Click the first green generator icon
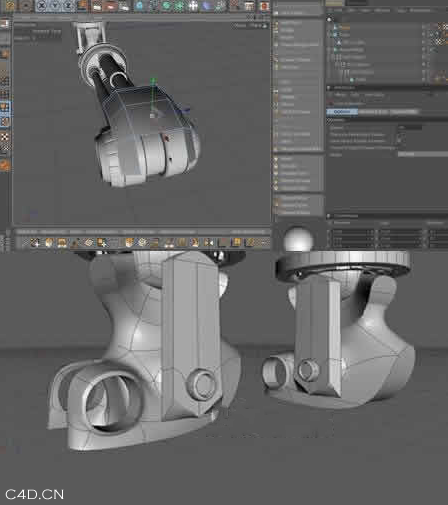 [x=166, y=6]
